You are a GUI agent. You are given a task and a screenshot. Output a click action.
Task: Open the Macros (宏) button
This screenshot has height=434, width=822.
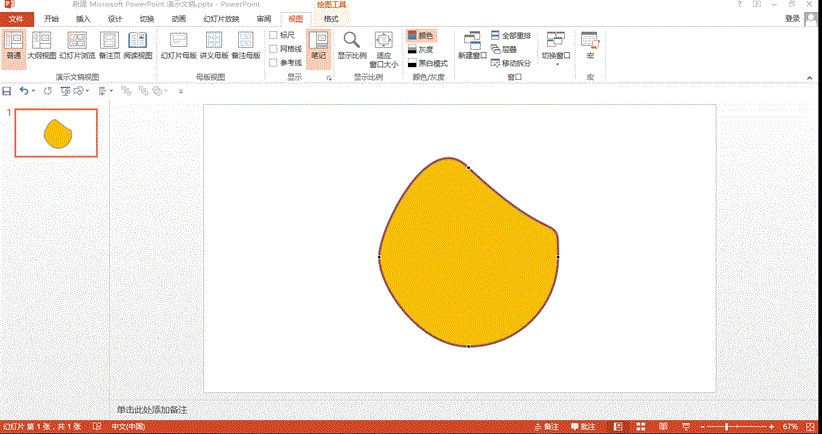click(x=590, y=45)
